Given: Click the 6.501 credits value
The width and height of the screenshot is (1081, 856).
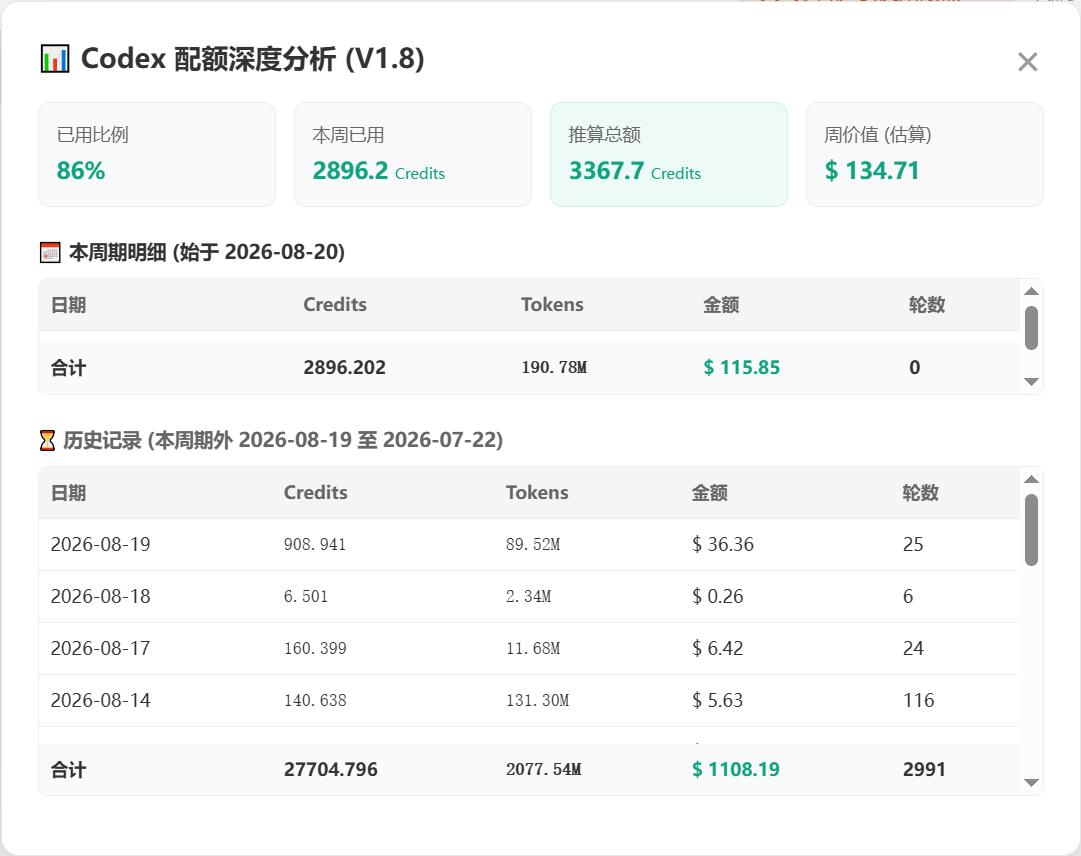Looking at the screenshot, I should [x=306, y=596].
